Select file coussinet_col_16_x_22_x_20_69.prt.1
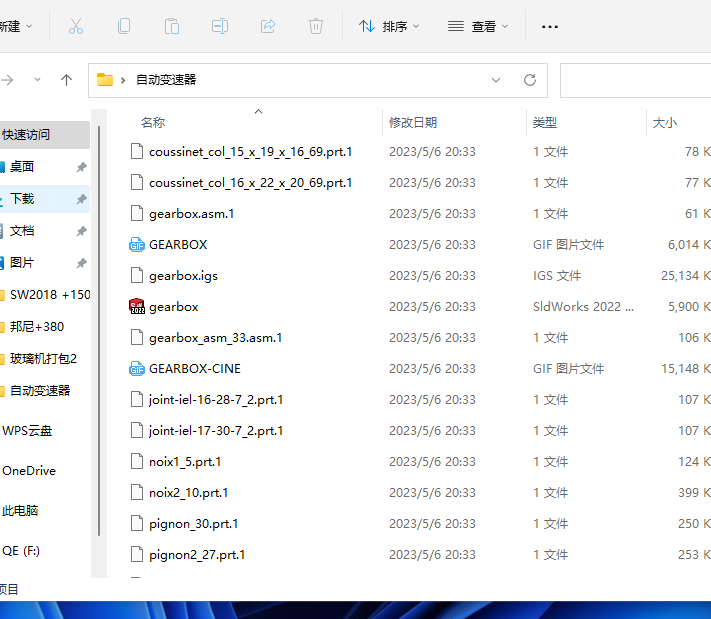The width and height of the screenshot is (711, 619). pyautogui.click(x=250, y=183)
